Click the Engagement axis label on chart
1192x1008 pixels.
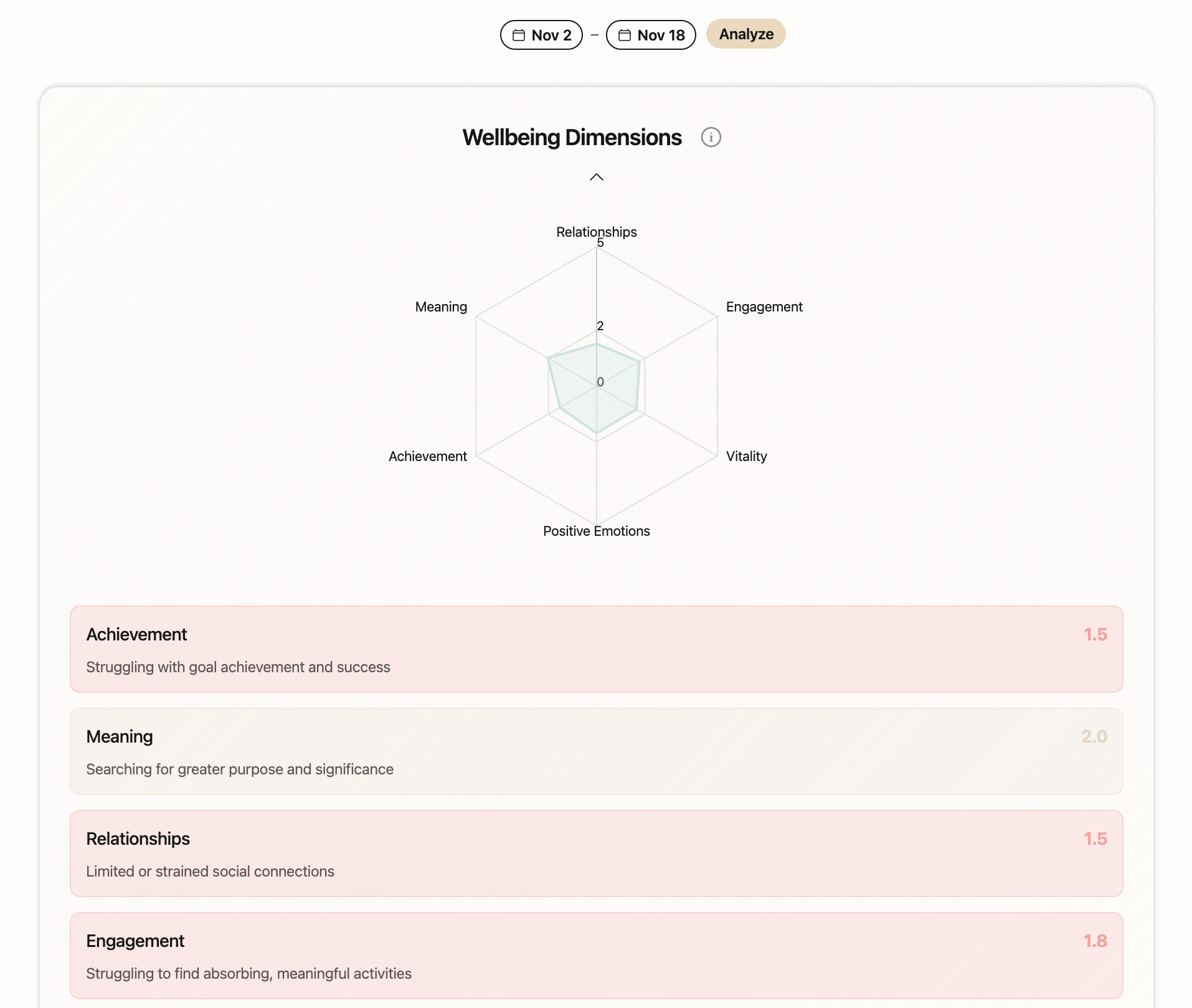pos(764,307)
